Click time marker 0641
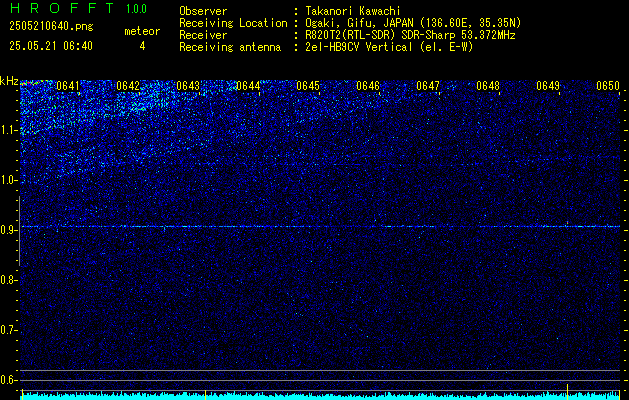The height and width of the screenshot is (400, 629). 68,86
